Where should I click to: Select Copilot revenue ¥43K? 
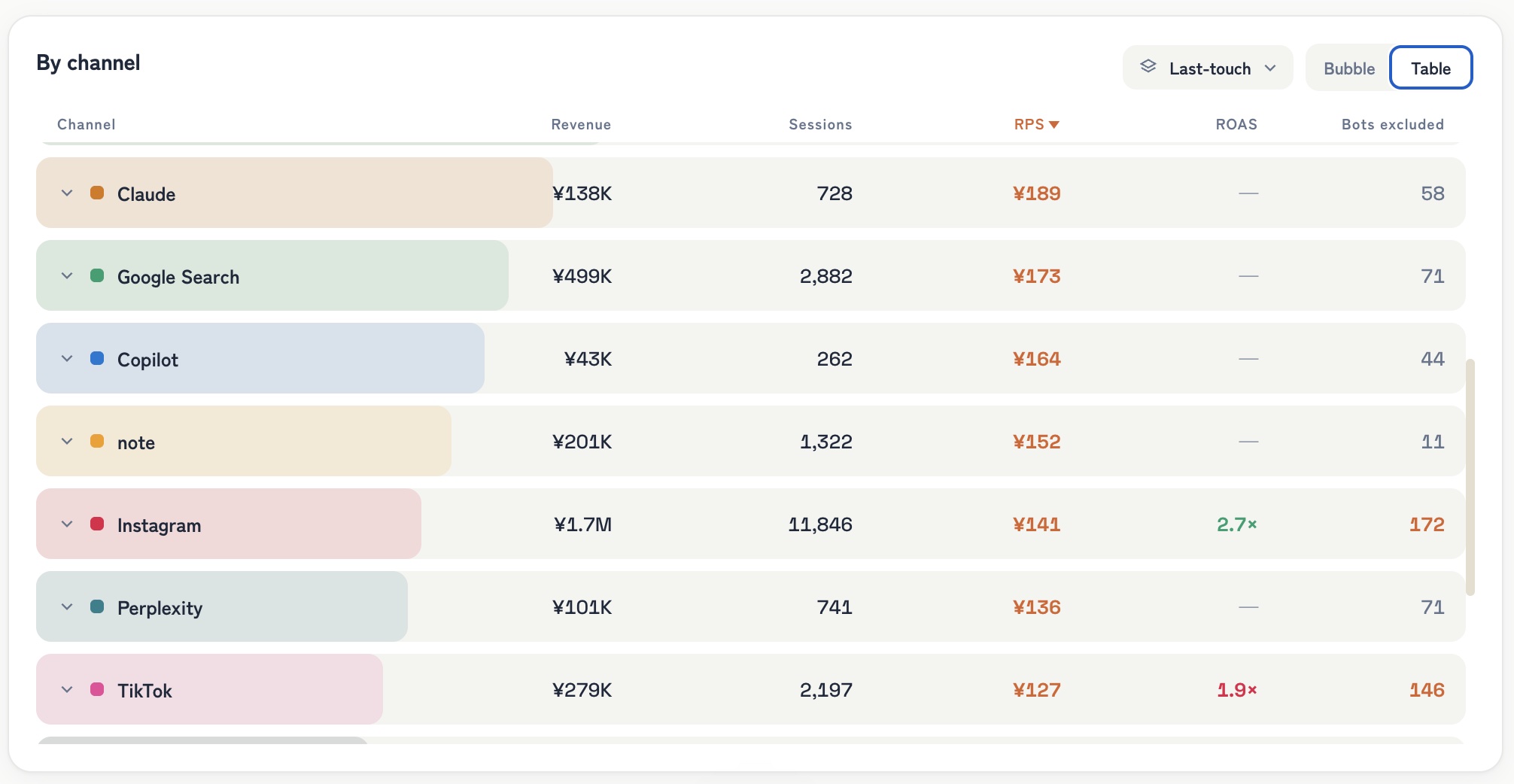tap(588, 359)
